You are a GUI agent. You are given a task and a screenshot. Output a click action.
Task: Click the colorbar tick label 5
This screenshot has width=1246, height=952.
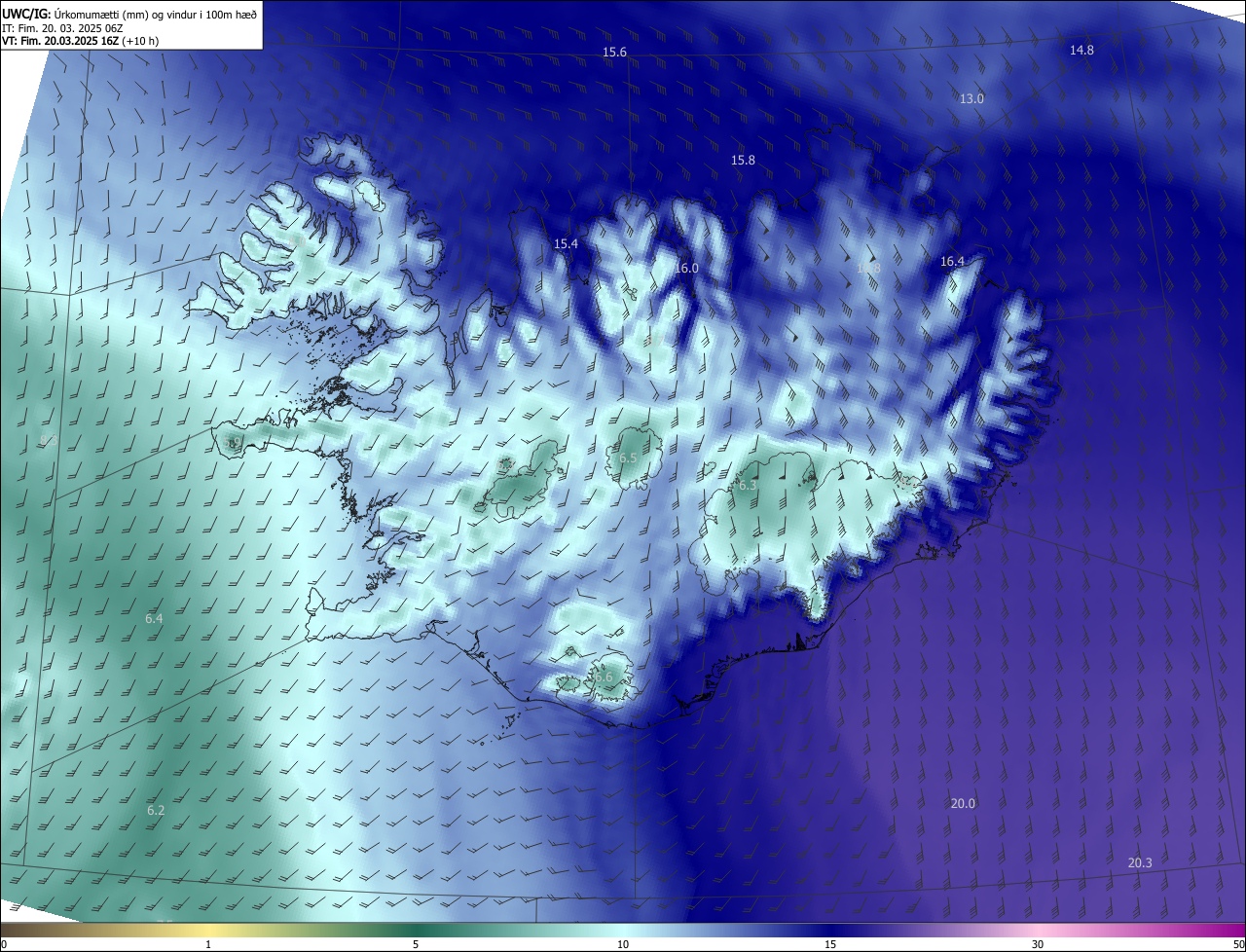tap(416, 945)
